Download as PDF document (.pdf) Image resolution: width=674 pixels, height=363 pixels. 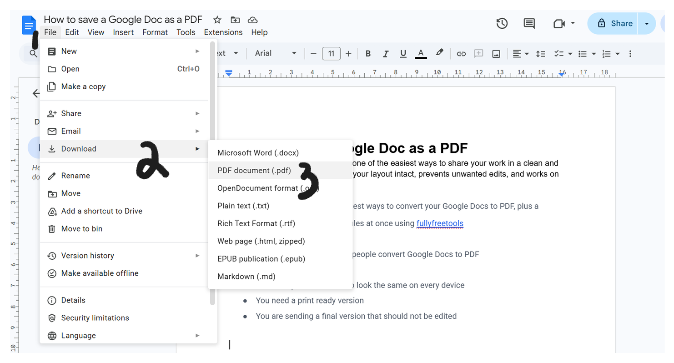click(x=280, y=170)
